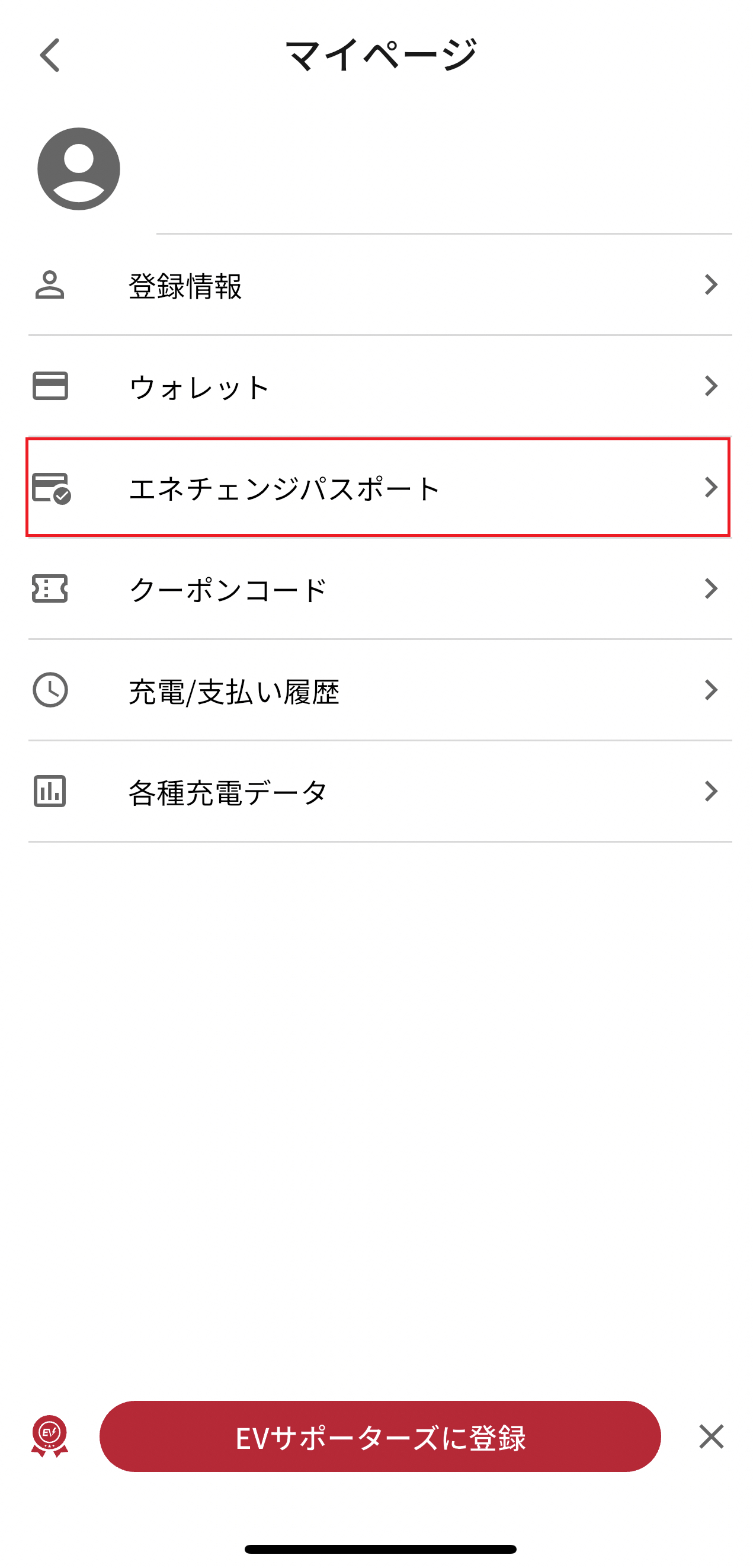The image size is (753, 1568).
Task: Dismiss the EV supporters banner
Action: click(x=711, y=1436)
